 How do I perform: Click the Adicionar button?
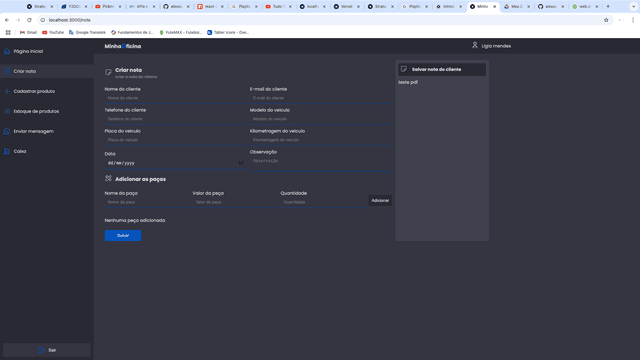click(380, 200)
